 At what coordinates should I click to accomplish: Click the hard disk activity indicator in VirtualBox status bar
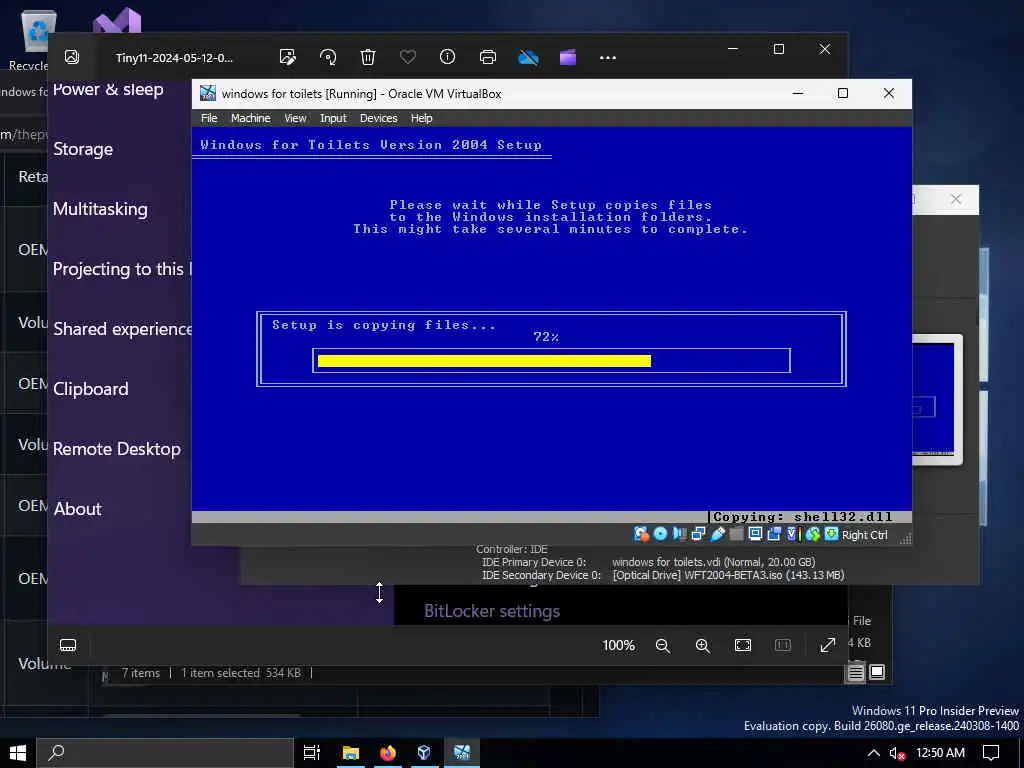point(641,534)
